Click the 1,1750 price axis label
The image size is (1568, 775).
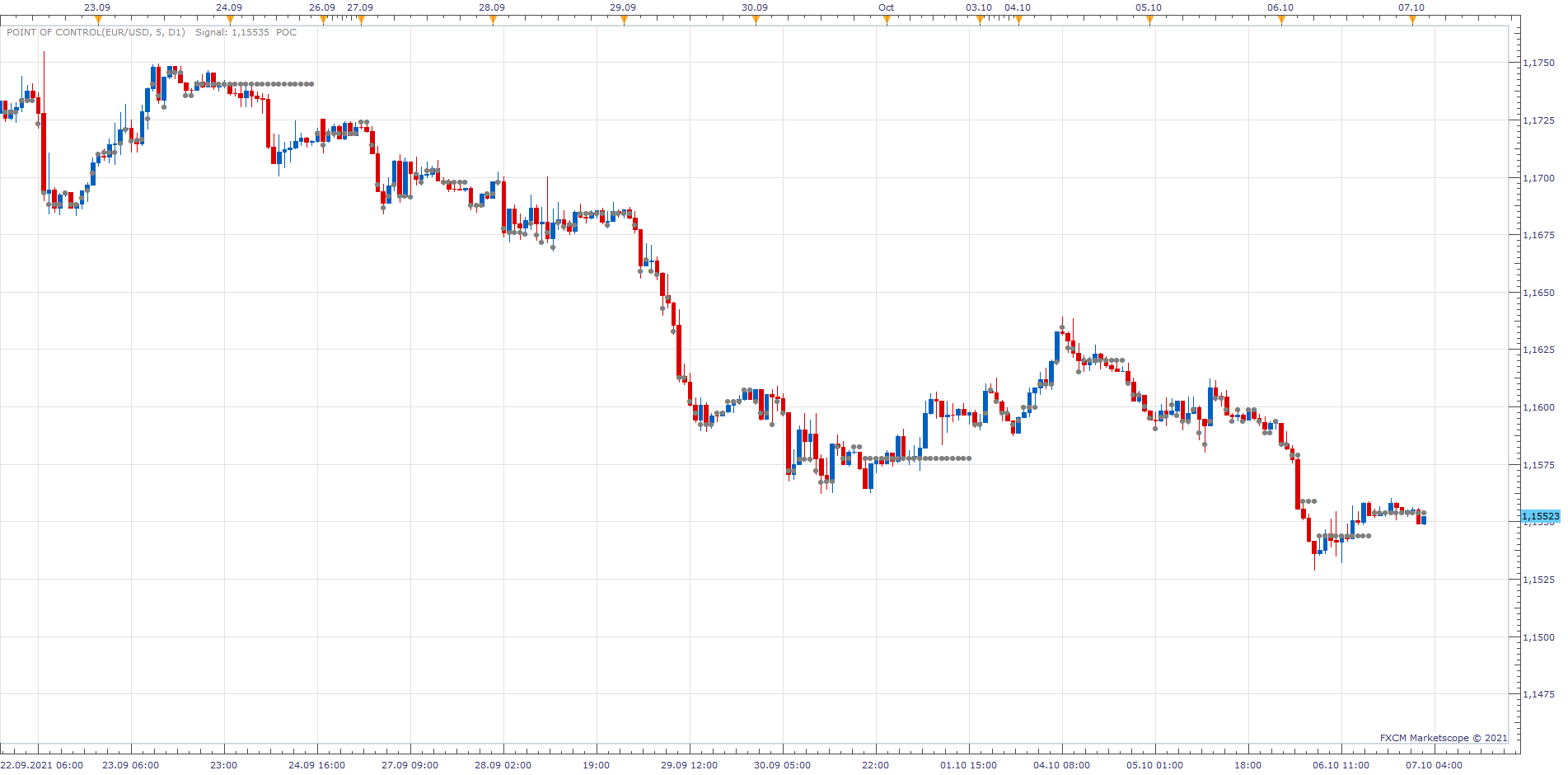(x=1539, y=63)
